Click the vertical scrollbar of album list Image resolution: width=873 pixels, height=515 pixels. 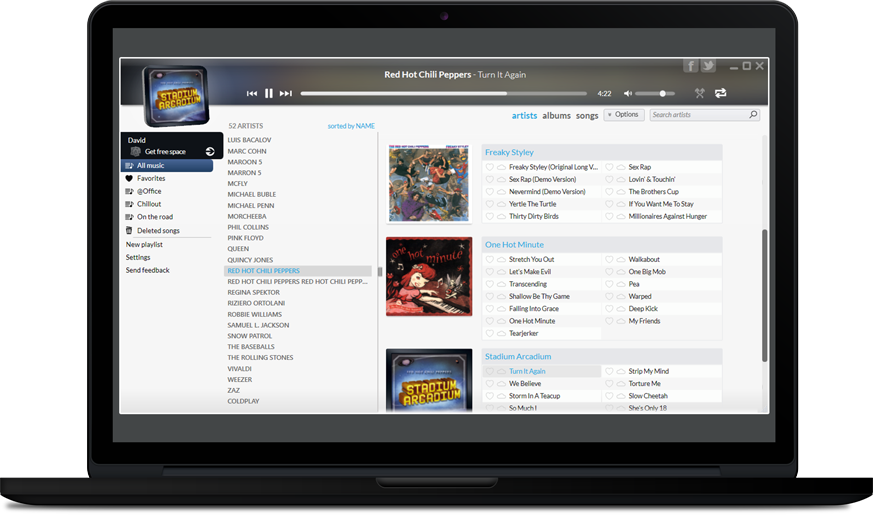click(764, 295)
